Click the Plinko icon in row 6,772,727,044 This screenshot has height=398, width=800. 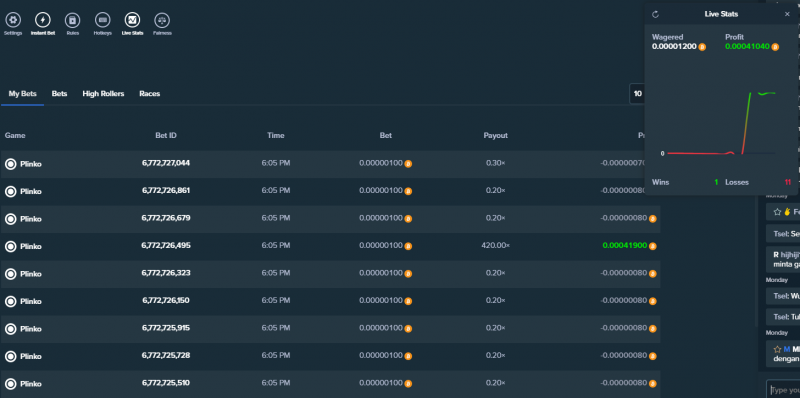pos(10,164)
